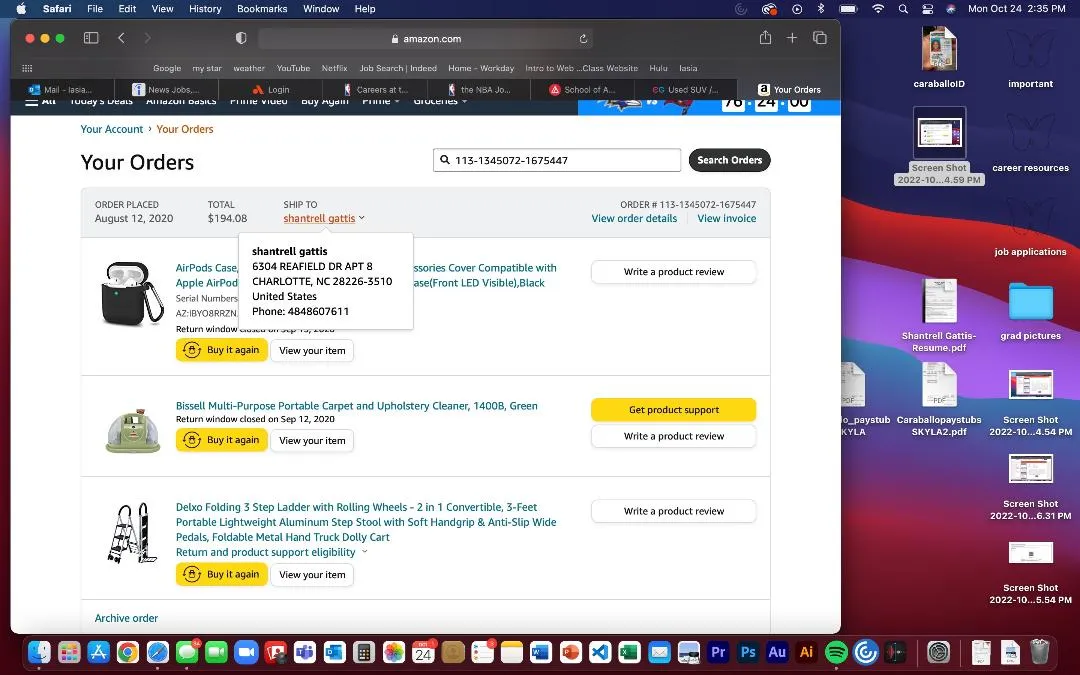Viewport: 1080px width, 675px height.
Task: Open FaceTime from the dock
Action: (x=217, y=652)
